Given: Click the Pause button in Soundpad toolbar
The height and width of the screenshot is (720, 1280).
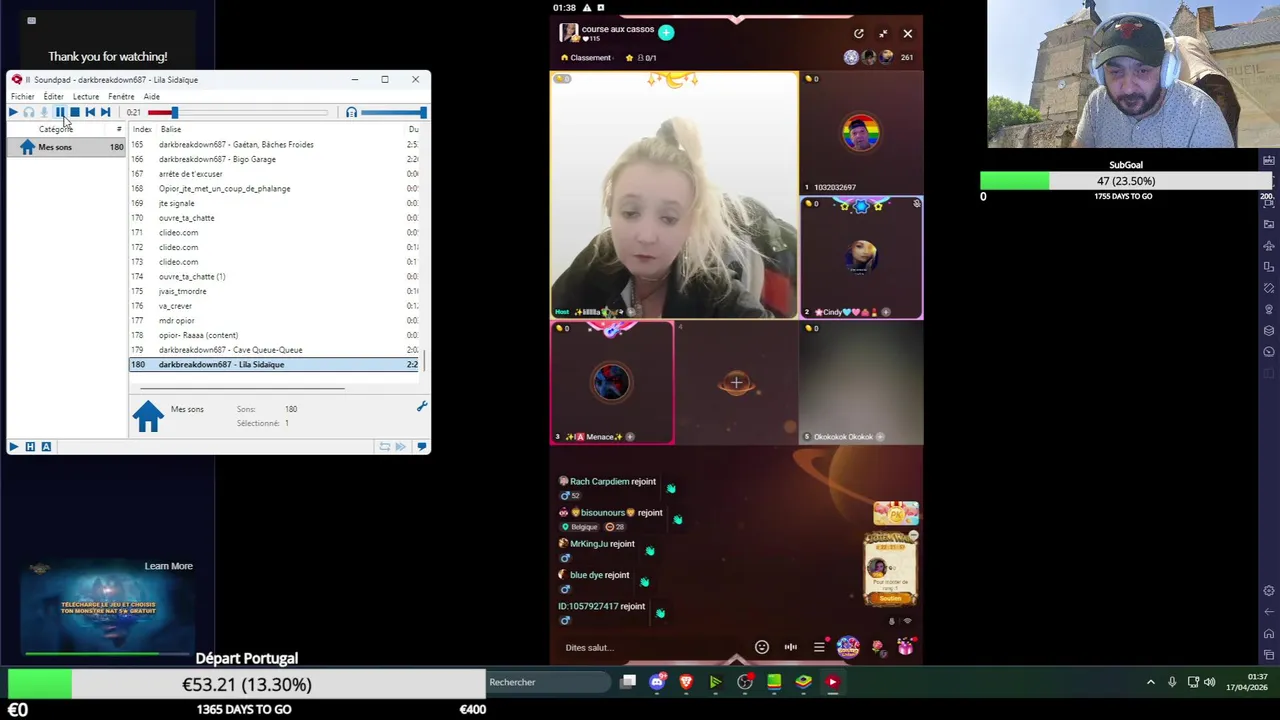Looking at the screenshot, I should click(x=60, y=112).
